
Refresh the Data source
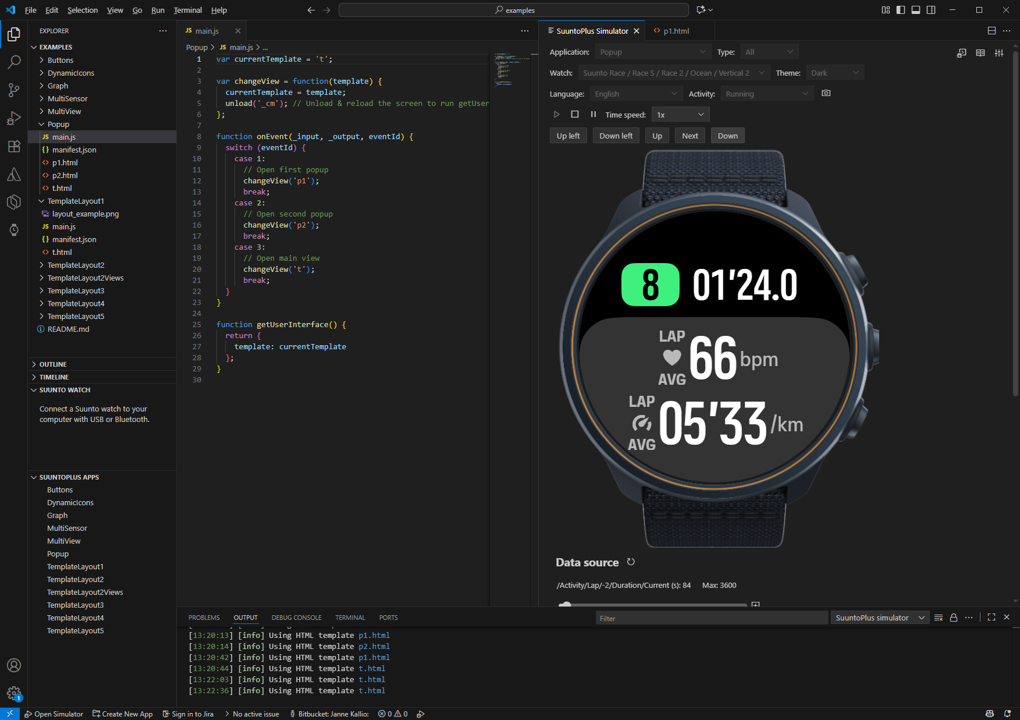click(x=631, y=562)
